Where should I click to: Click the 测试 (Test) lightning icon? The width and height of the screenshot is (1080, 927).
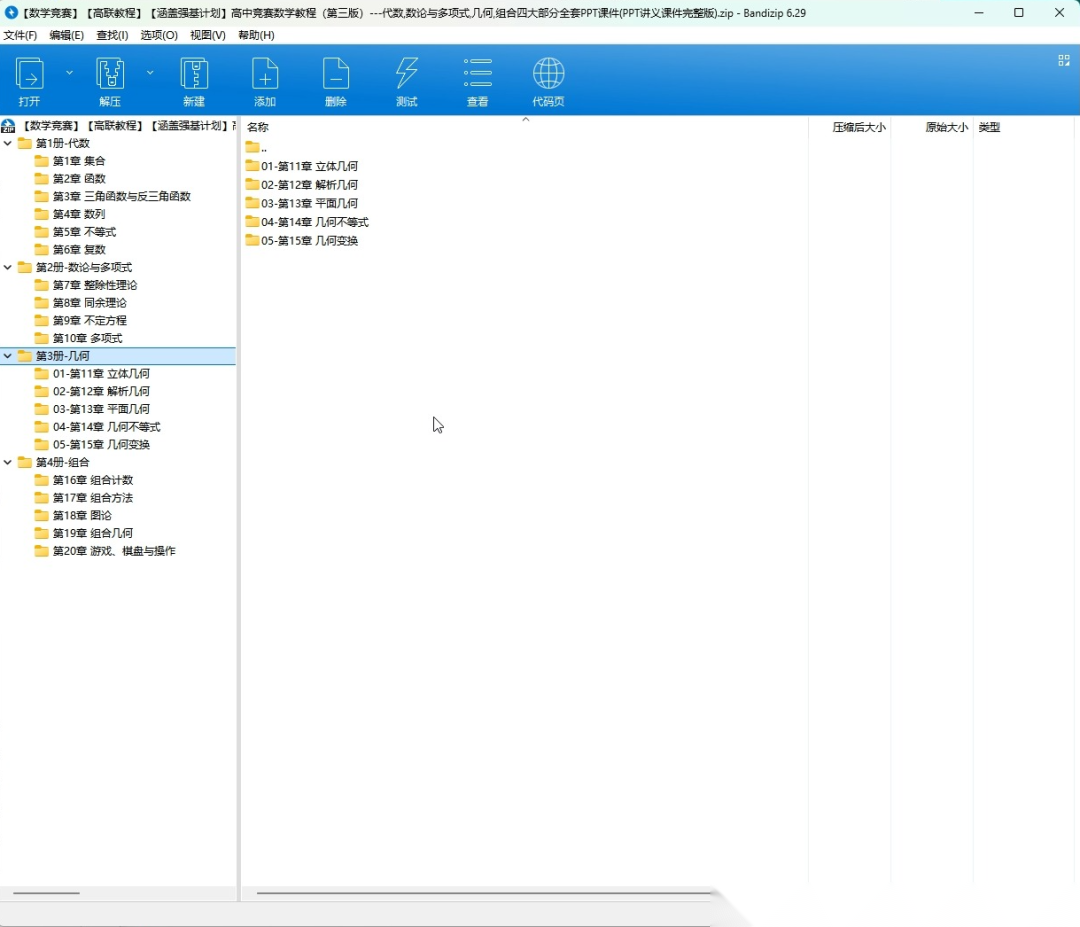click(x=407, y=75)
